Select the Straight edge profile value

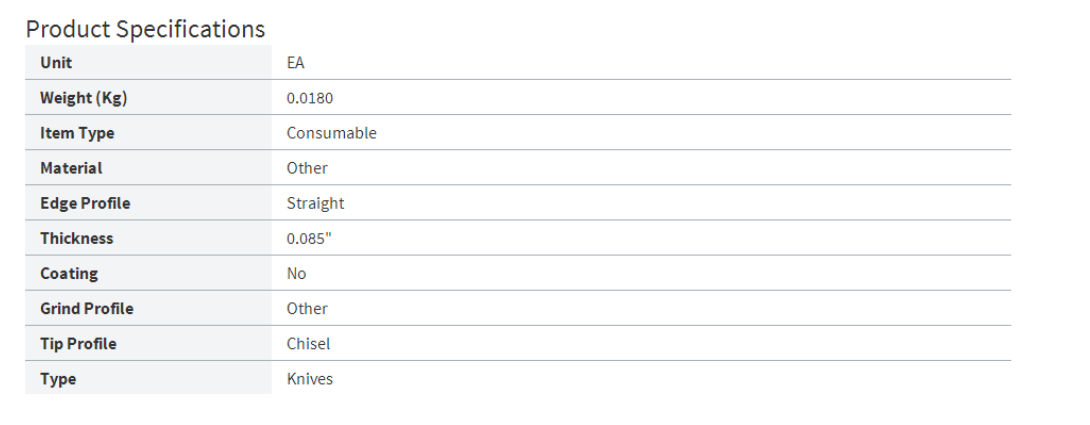coord(315,203)
